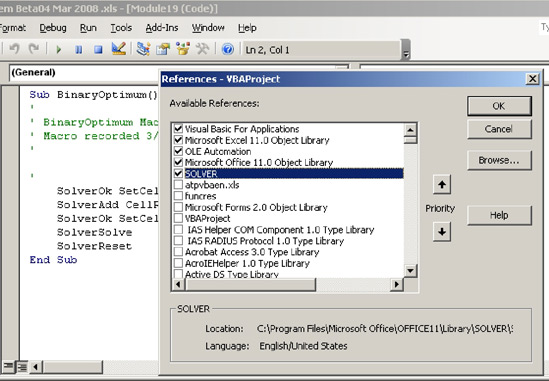This screenshot has width=549, height=381.
Task: Click the Redo toolbar icon
Action: 34,49
